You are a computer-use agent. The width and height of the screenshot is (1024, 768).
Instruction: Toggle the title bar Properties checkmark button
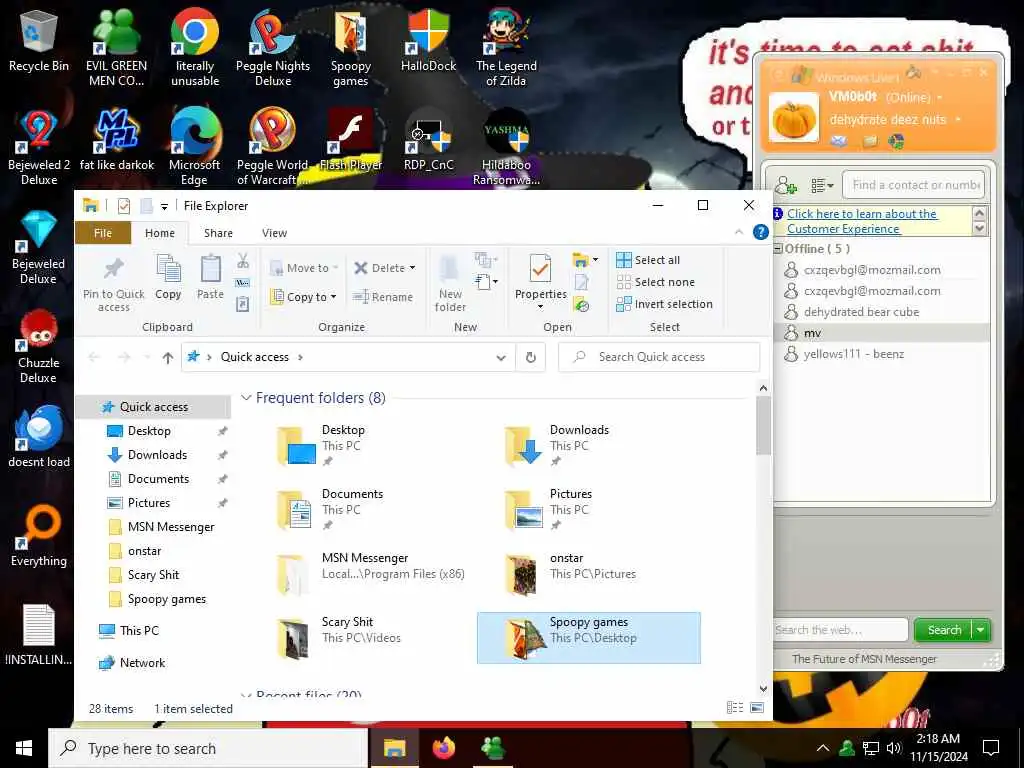123,206
